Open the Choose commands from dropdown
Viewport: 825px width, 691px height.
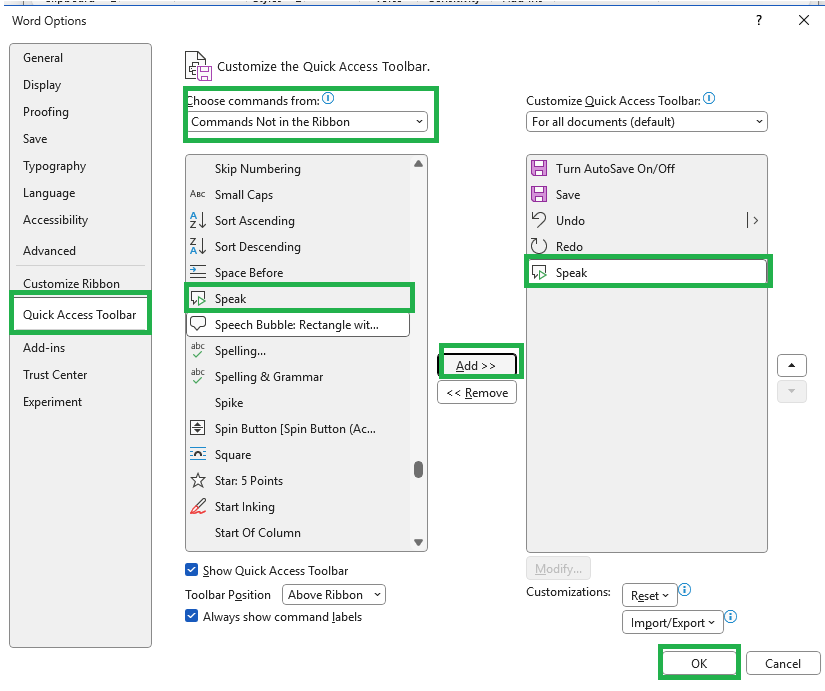(x=307, y=122)
